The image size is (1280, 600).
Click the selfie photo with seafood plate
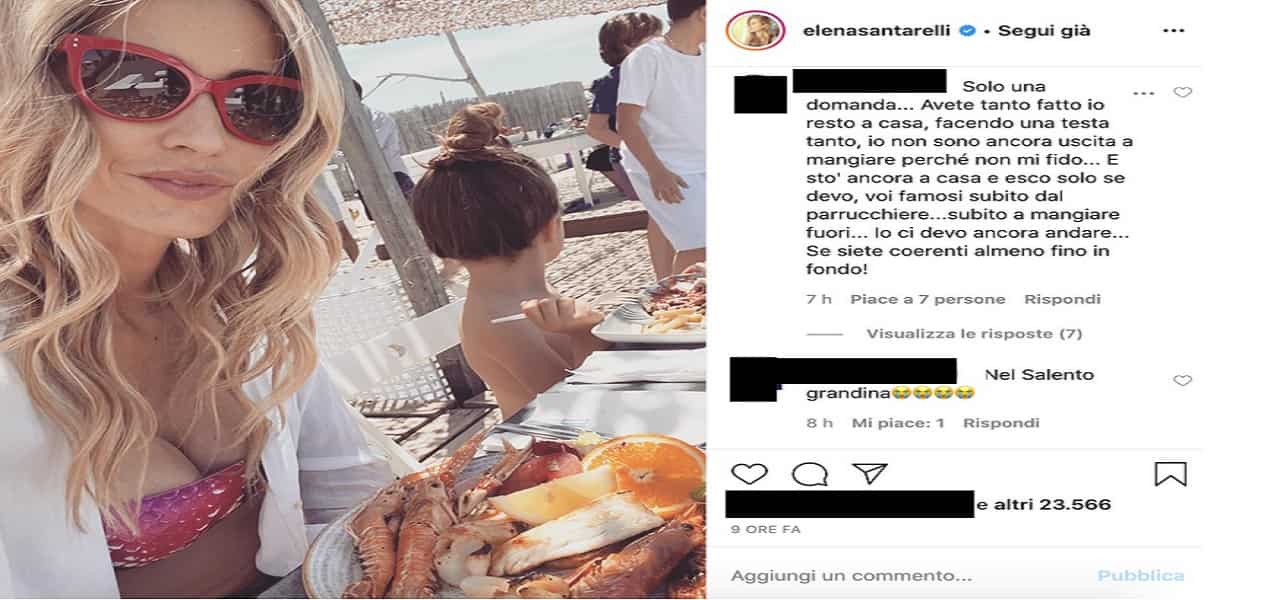[x=353, y=300]
